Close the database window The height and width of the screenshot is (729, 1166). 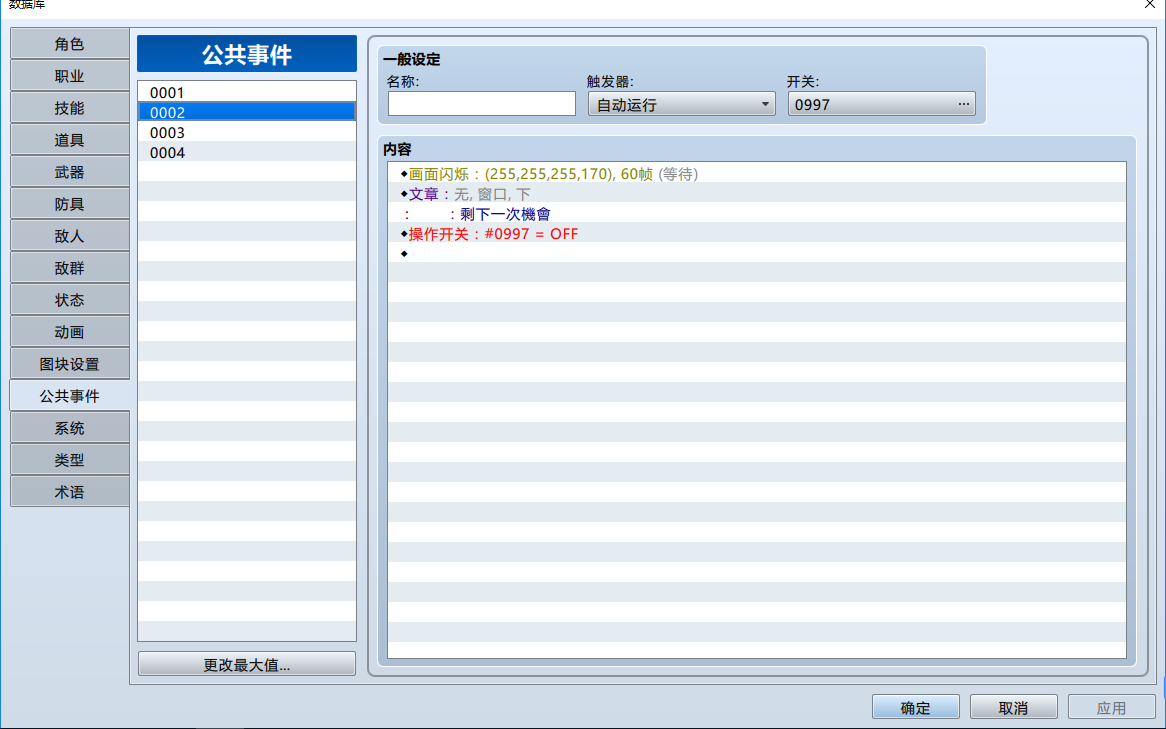pyautogui.click(x=1149, y=4)
